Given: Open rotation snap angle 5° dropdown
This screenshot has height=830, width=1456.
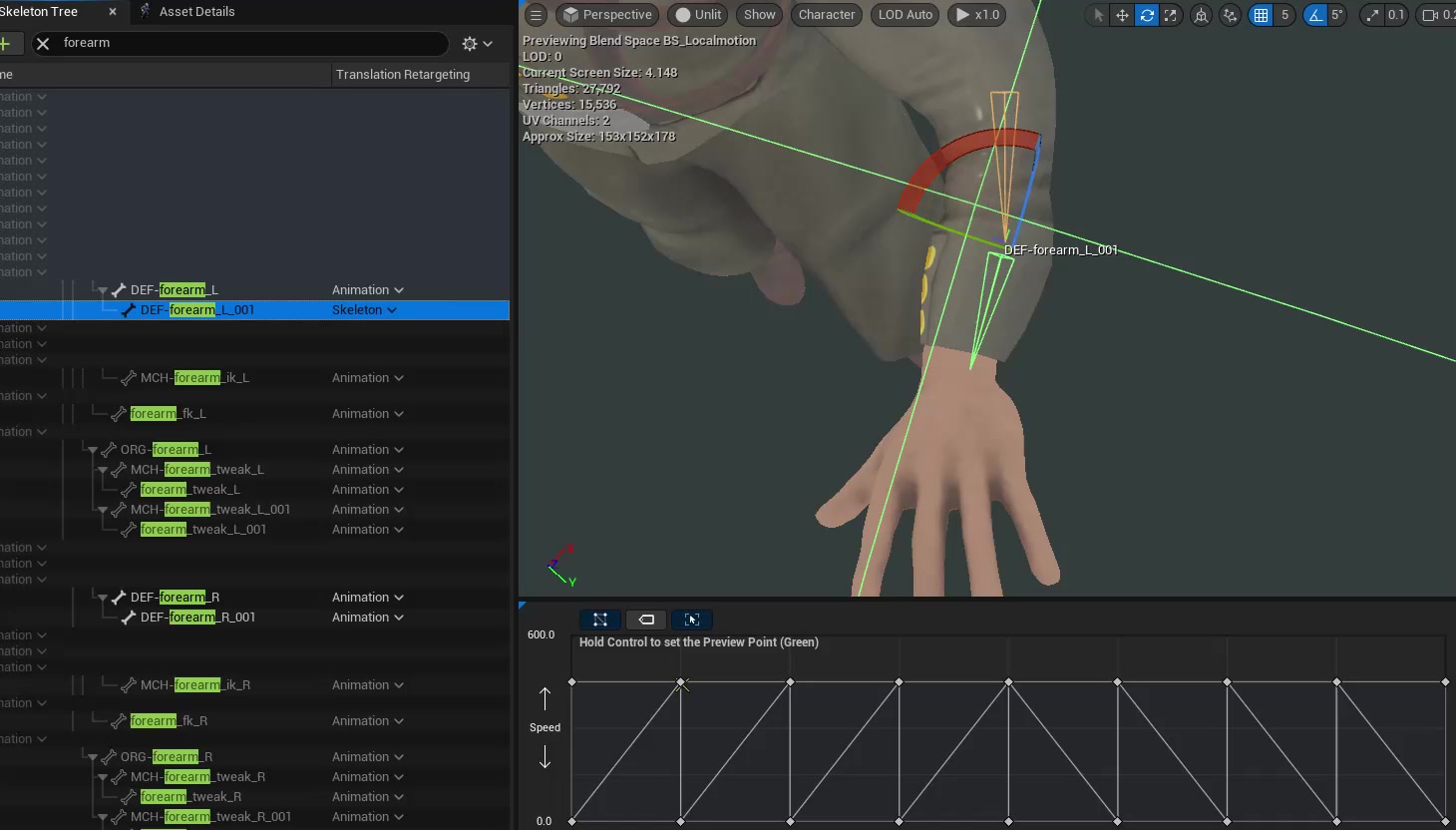Looking at the screenshot, I should (x=1337, y=15).
